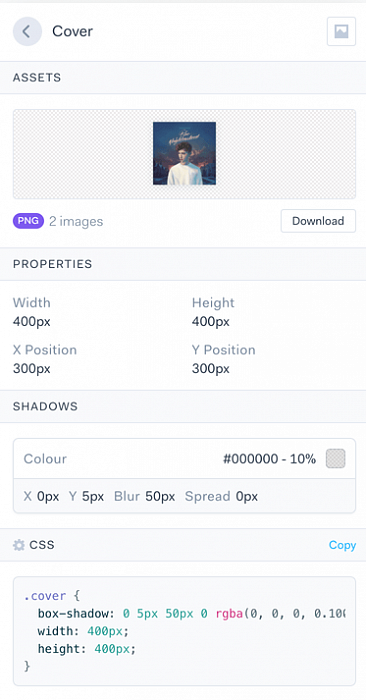Go back using the chevron arrow
This screenshot has height=700, width=366.
(27, 31)
